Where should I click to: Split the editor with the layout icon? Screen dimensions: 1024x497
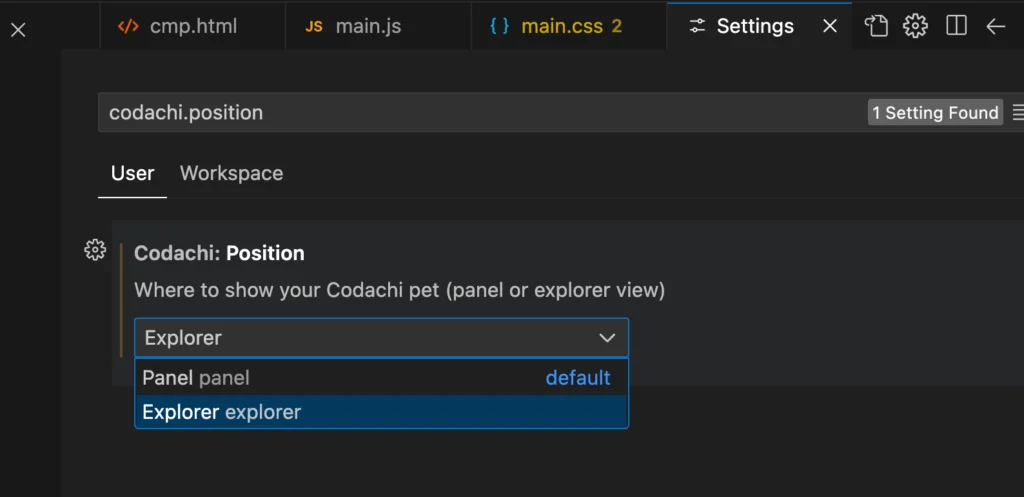(x=956, y=26)
